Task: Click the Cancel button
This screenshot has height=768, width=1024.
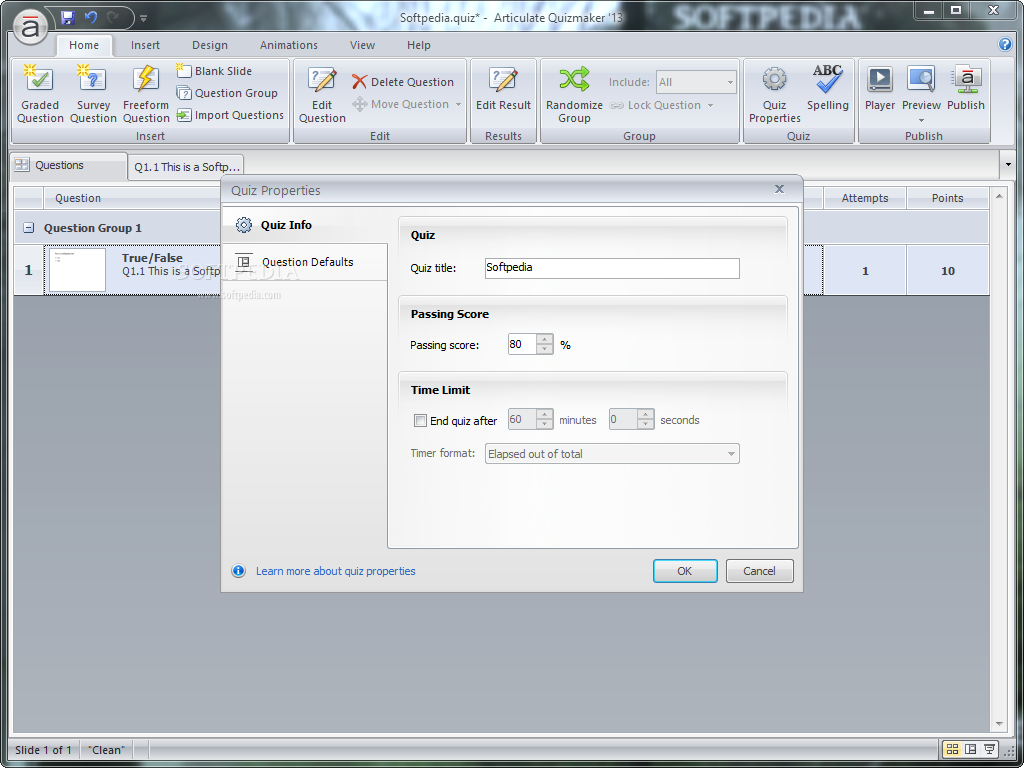Action: point(760,571)
